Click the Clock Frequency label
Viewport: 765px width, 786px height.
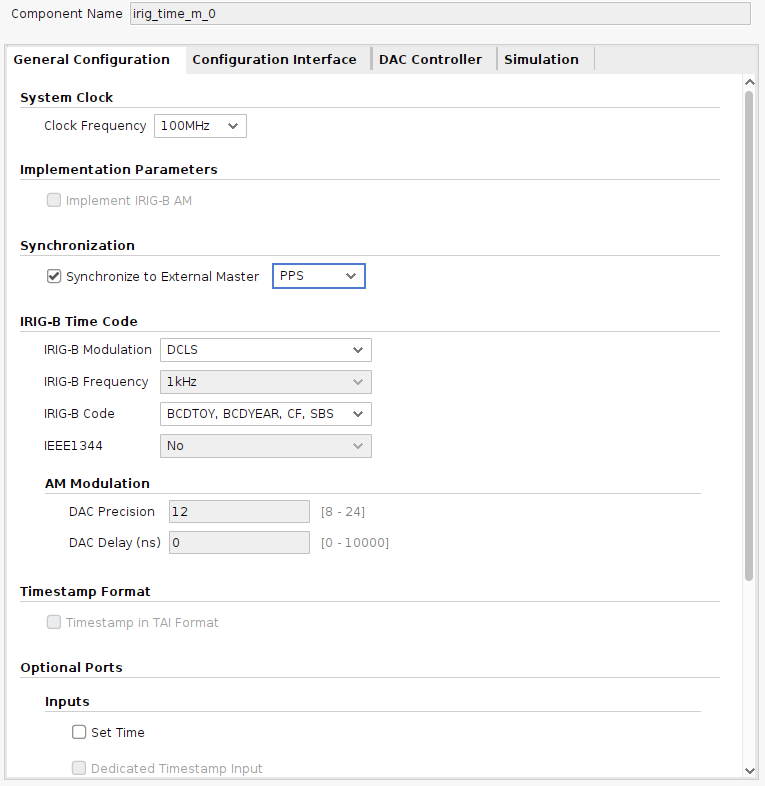point(95,126)
